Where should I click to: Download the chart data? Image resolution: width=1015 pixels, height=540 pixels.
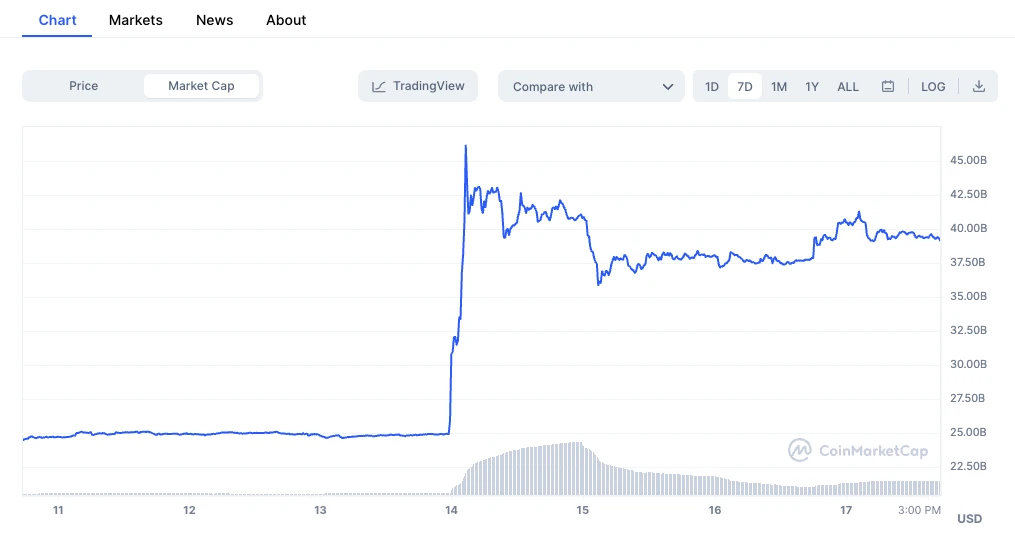pos(979,87)
